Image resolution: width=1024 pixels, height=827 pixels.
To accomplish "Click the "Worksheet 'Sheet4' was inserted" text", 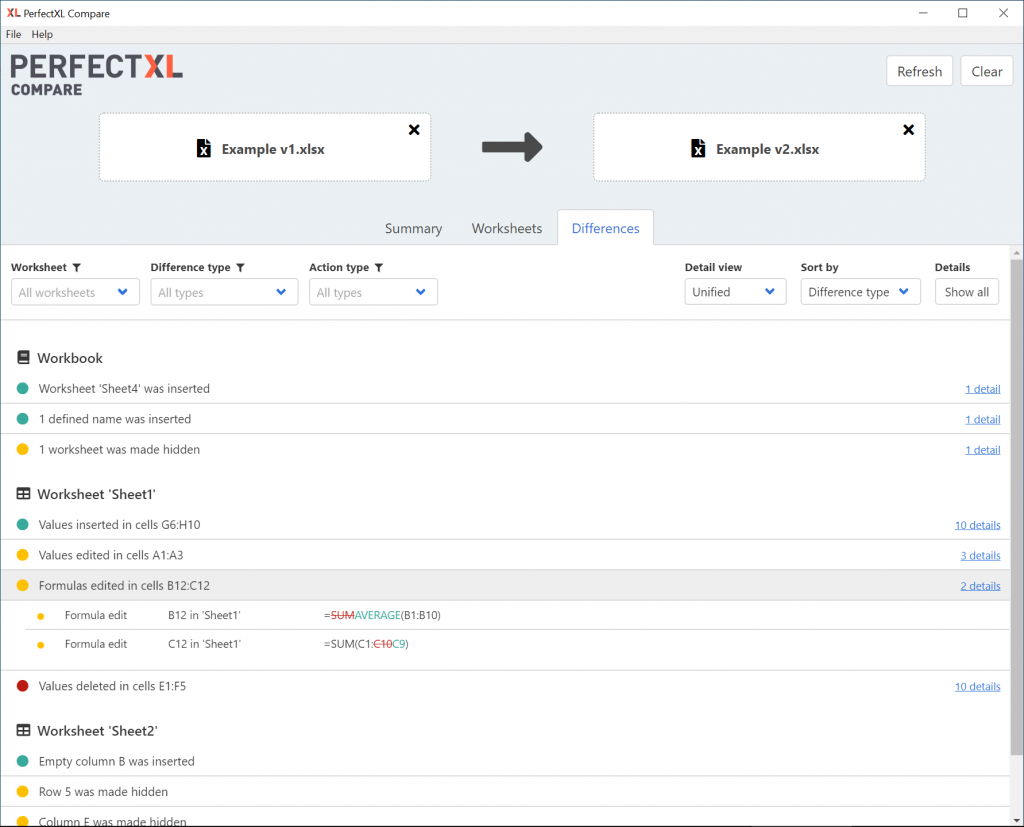I will point(124,389).
